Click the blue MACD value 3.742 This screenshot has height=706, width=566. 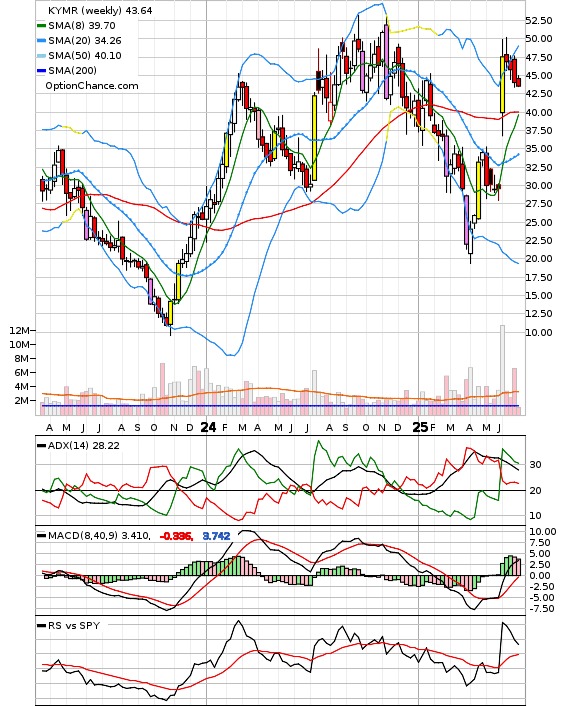(x=216, y=536)
